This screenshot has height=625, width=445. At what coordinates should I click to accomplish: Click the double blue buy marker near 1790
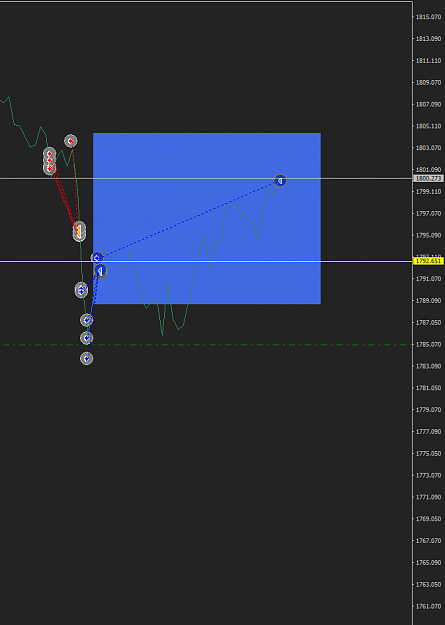81,290
